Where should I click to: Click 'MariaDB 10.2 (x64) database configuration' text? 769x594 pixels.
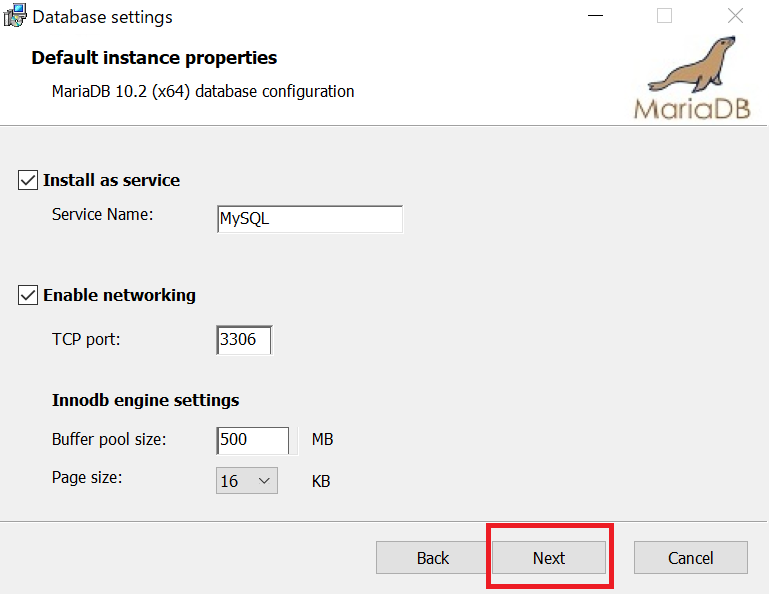pyautogui.click(x=203, y=92)
